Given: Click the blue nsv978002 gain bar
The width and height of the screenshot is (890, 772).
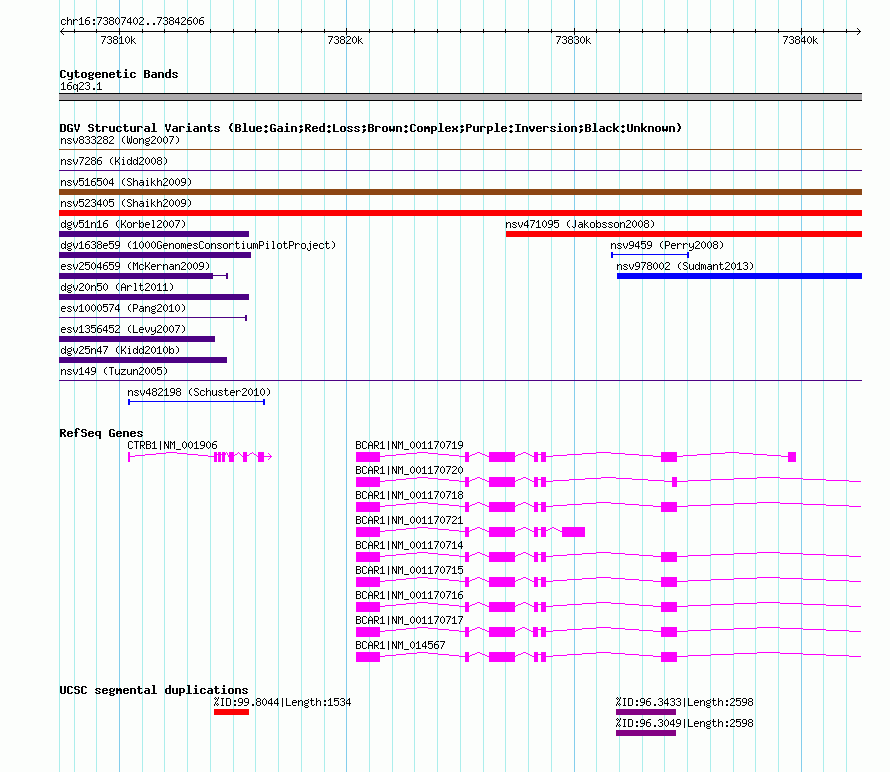Looking at the screenshot, I should (x=740, y=276).
